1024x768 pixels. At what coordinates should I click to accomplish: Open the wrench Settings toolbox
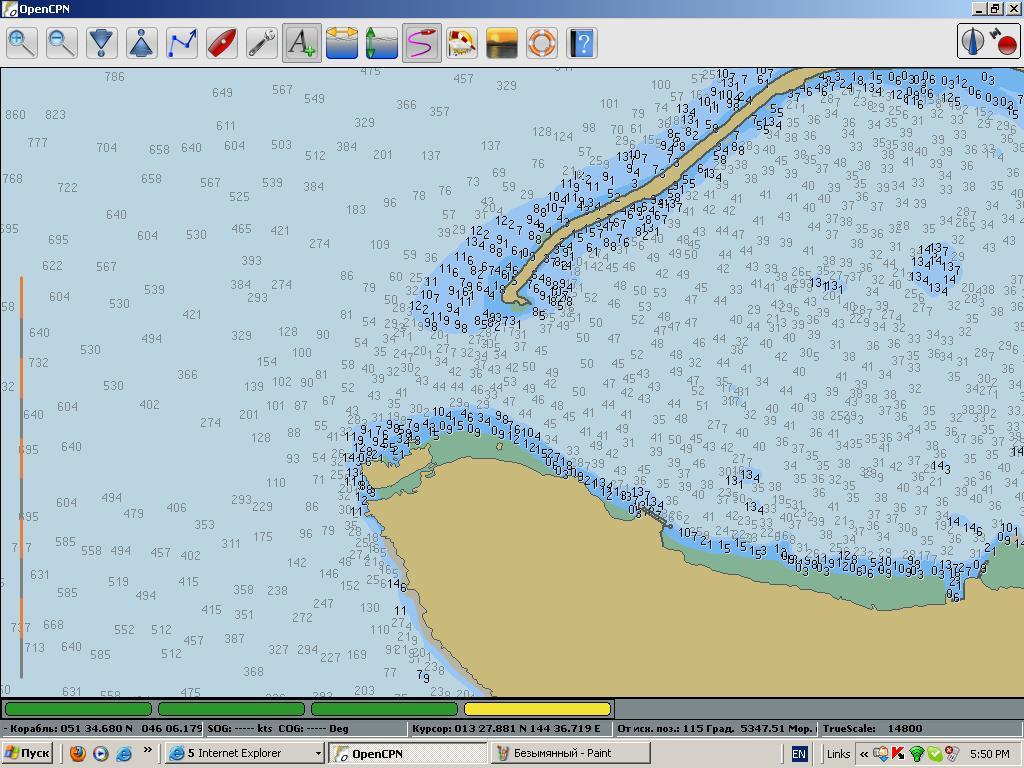[x=262, y=43]
